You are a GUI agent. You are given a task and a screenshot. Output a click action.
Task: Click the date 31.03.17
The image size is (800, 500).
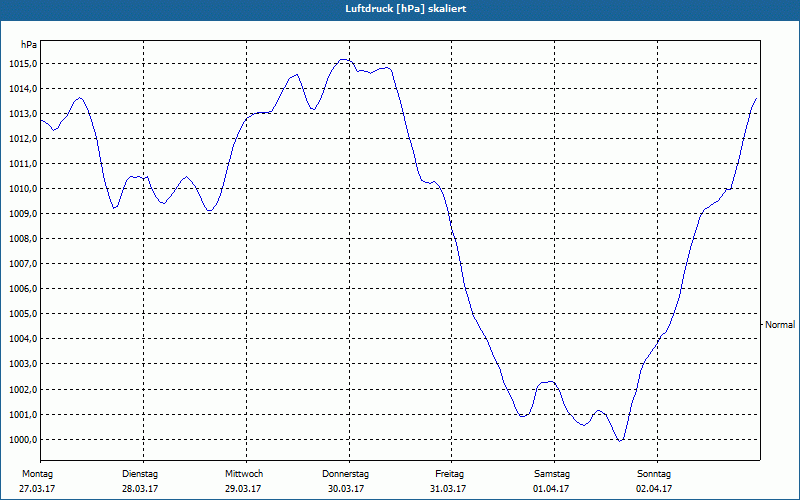tap(448, 489)
